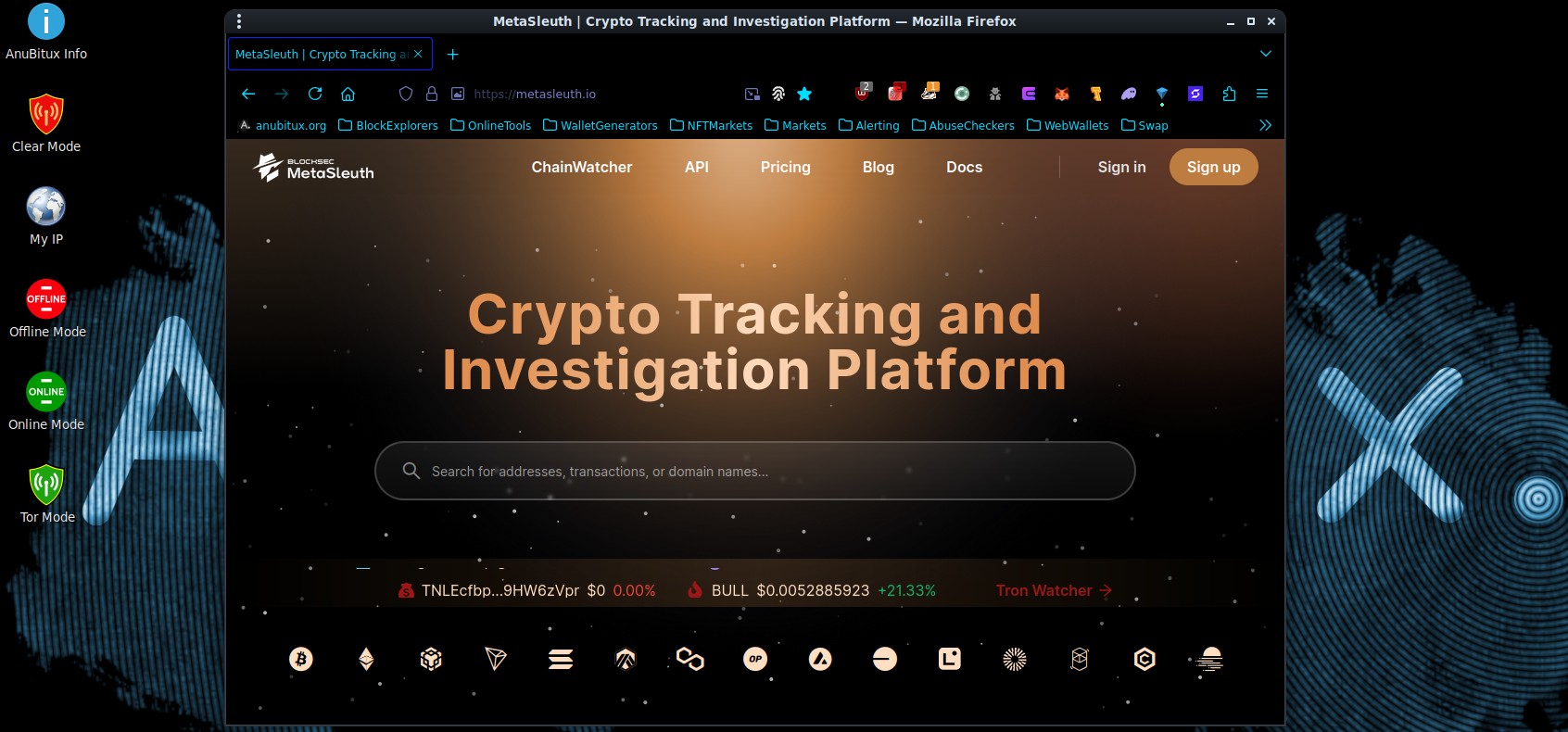
Task: Open the uBlock Origin extension
Action: (863, 93)
